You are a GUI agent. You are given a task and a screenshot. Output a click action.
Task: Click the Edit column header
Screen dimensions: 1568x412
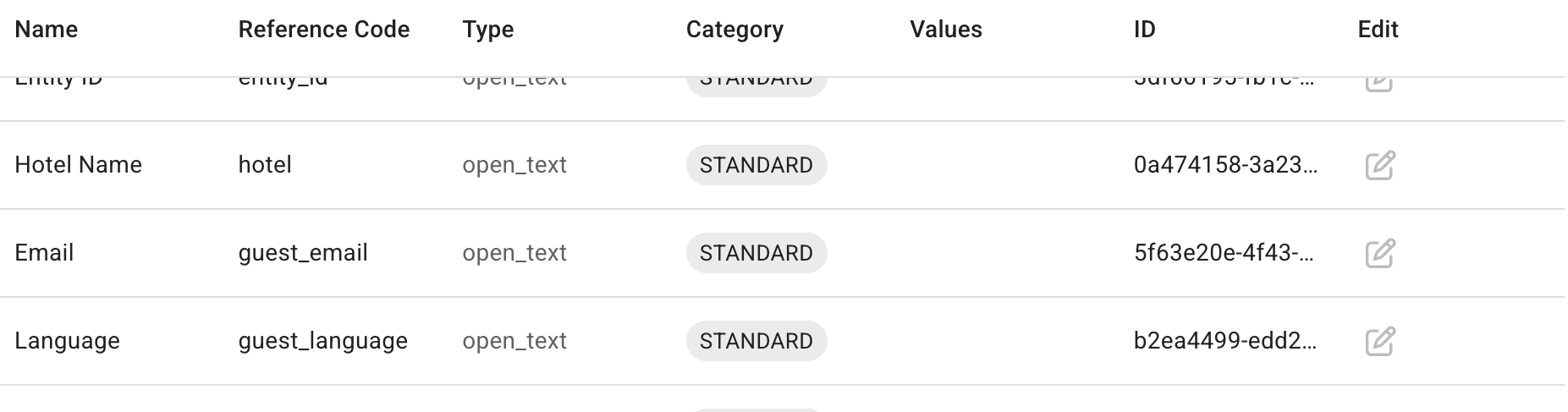click(1378, 30)
